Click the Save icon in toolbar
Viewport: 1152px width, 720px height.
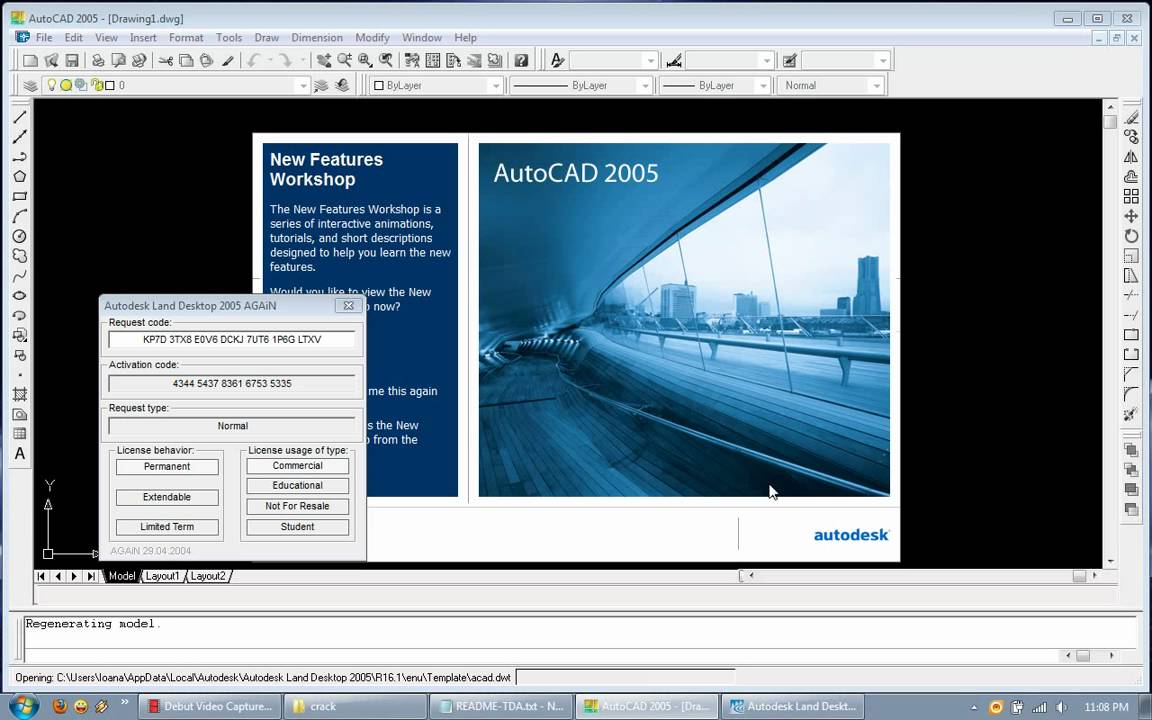coord(71,60)
